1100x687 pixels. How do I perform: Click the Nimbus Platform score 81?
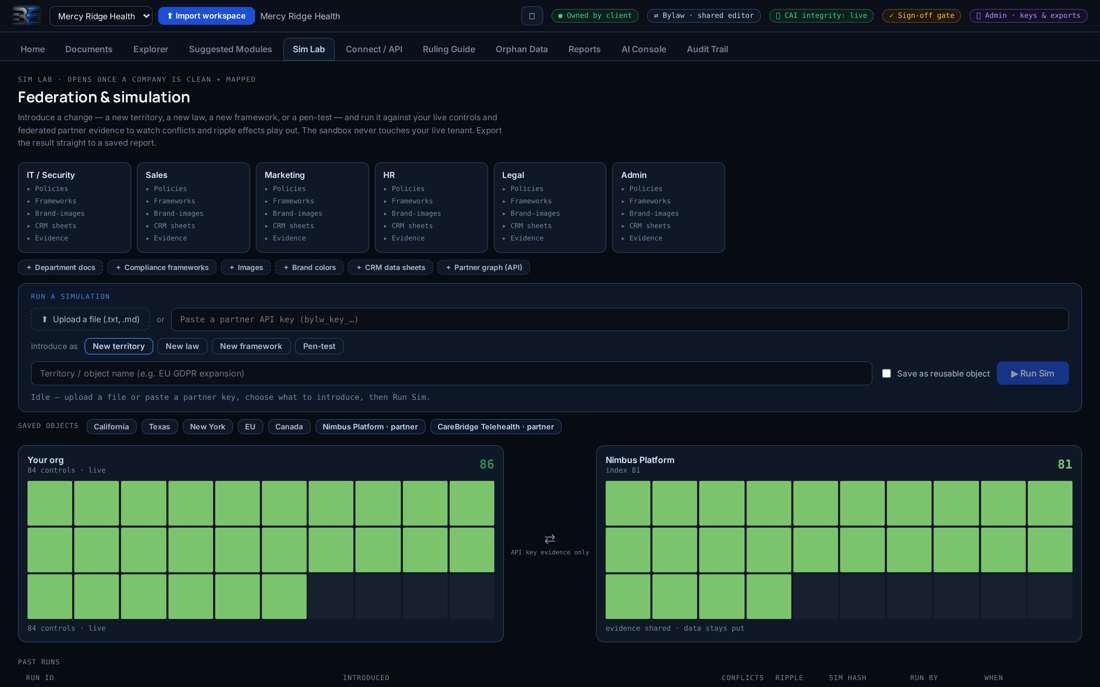[1064, 465]
